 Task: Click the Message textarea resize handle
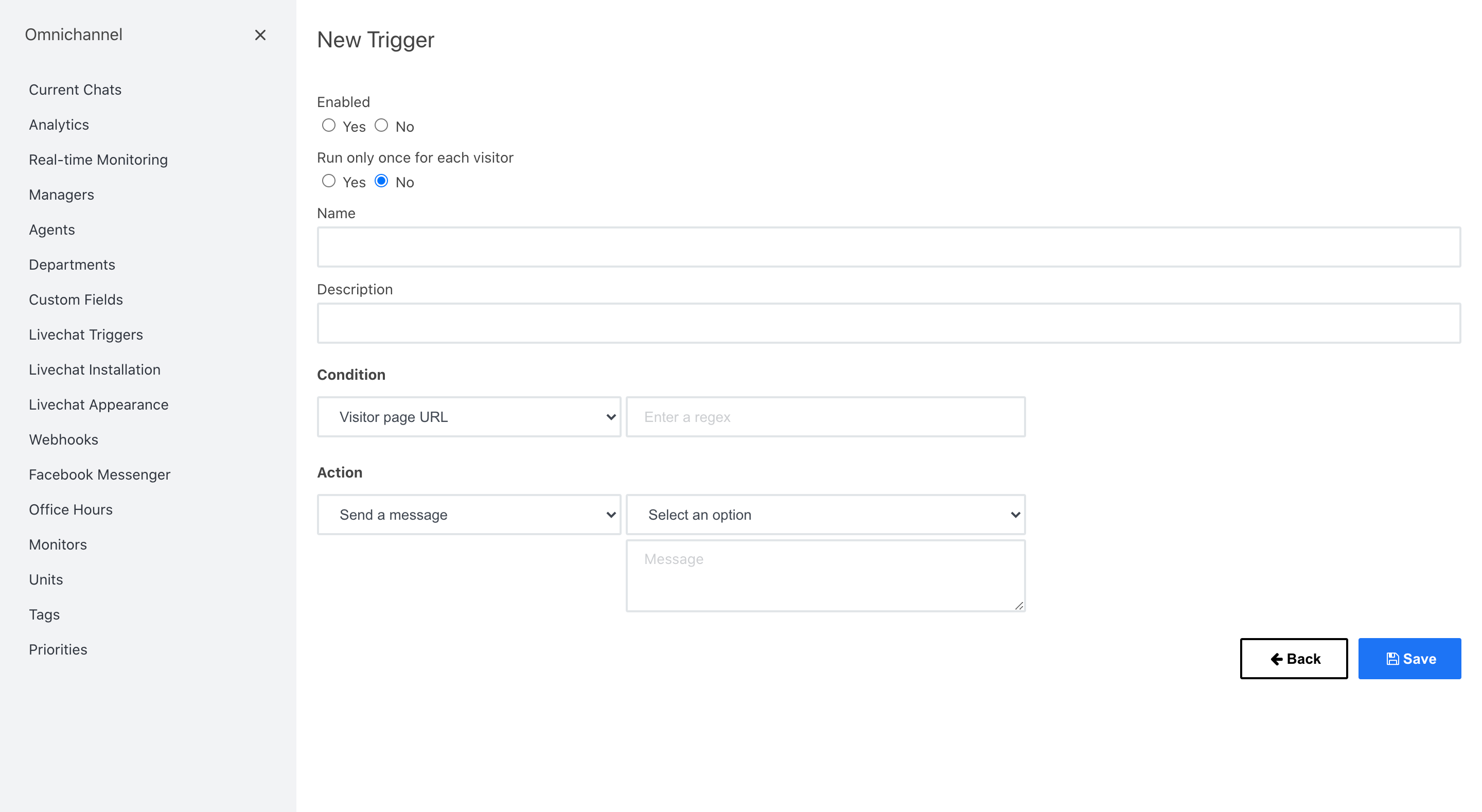pos(1019,606)
